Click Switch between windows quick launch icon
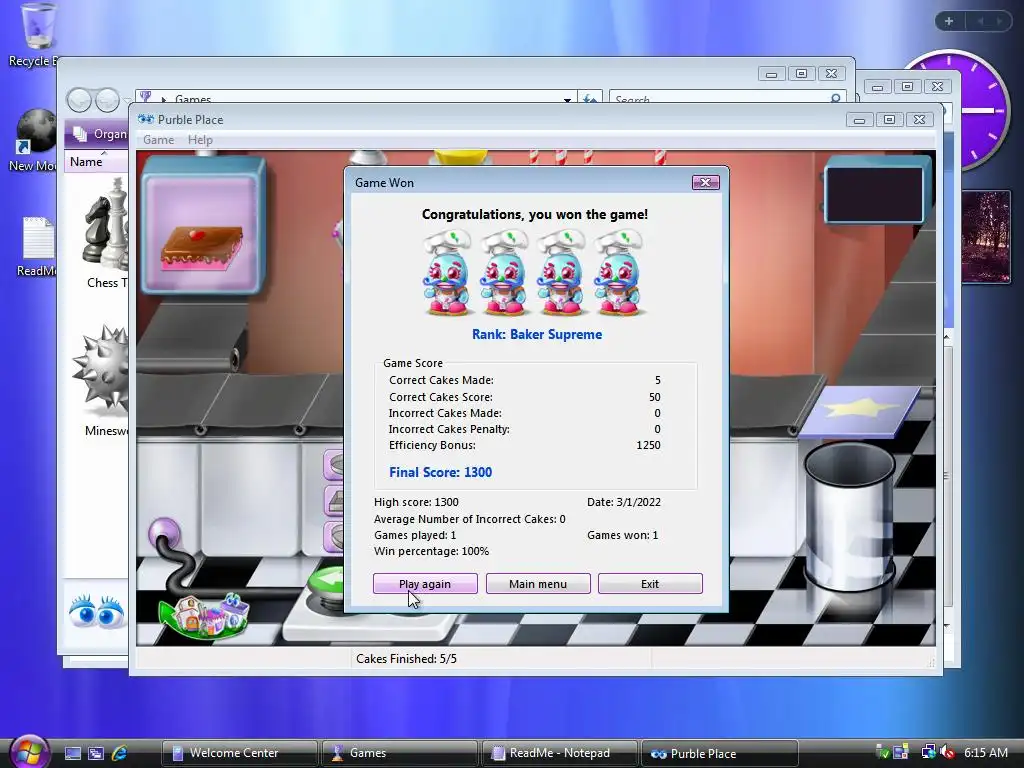 click(96, 753)
